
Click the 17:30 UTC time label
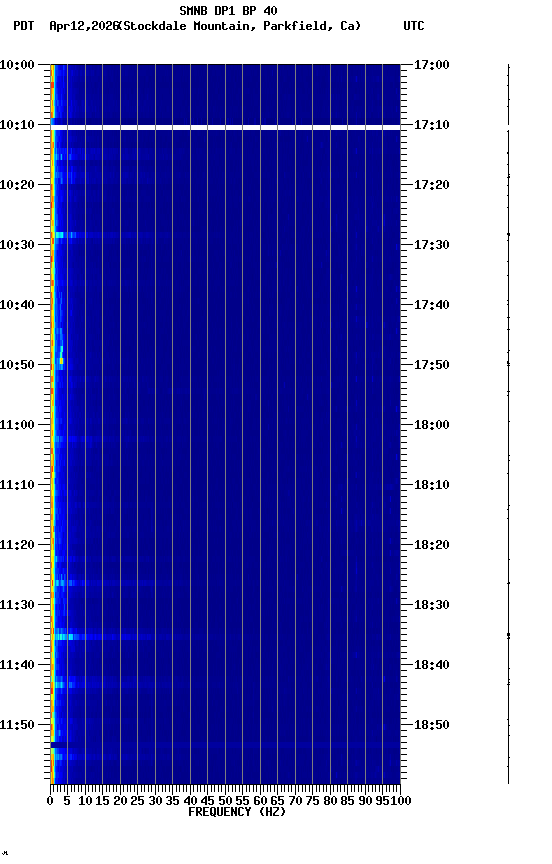431,245
